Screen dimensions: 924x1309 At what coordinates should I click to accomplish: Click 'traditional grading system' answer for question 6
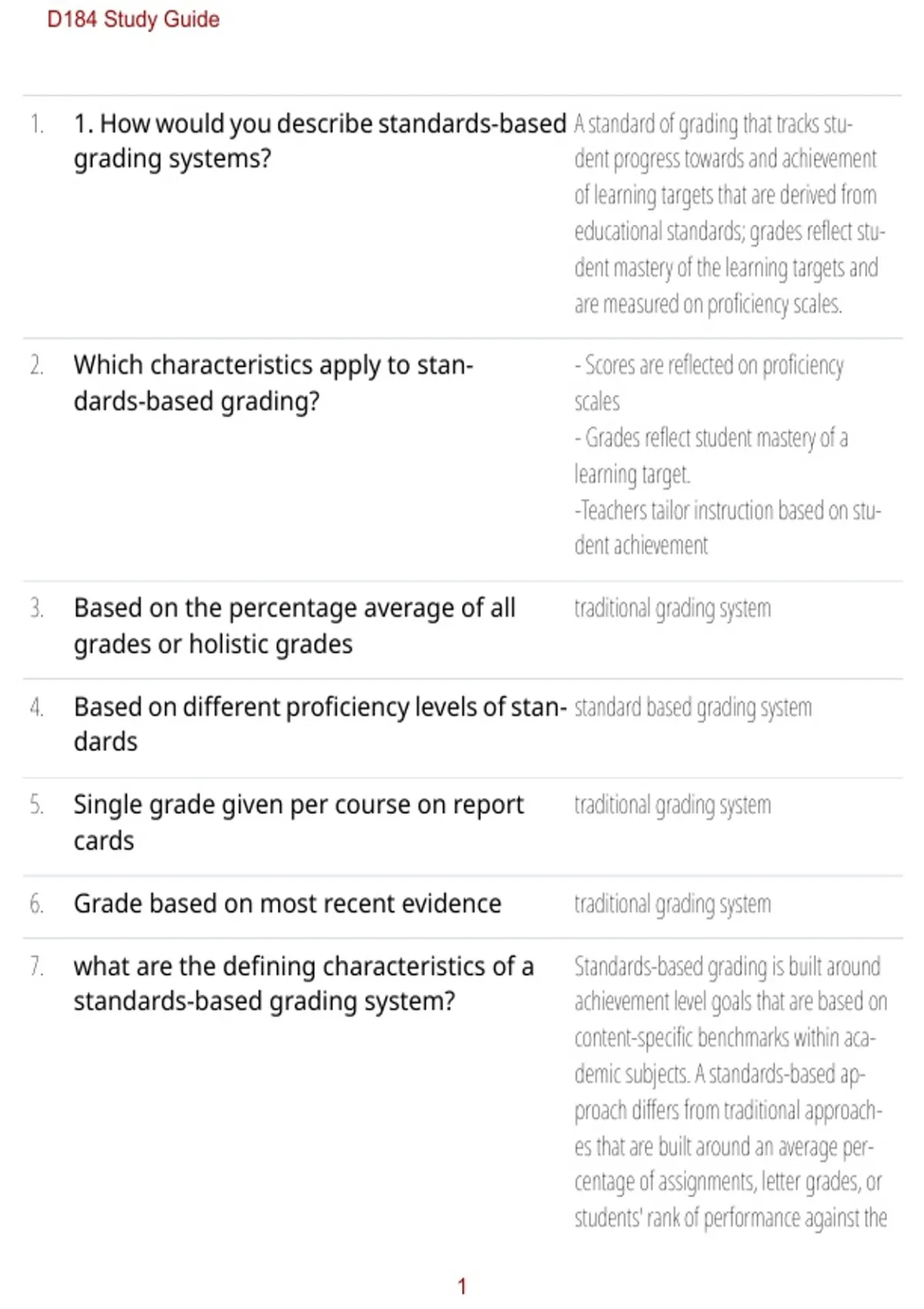[x=672, y=903]
